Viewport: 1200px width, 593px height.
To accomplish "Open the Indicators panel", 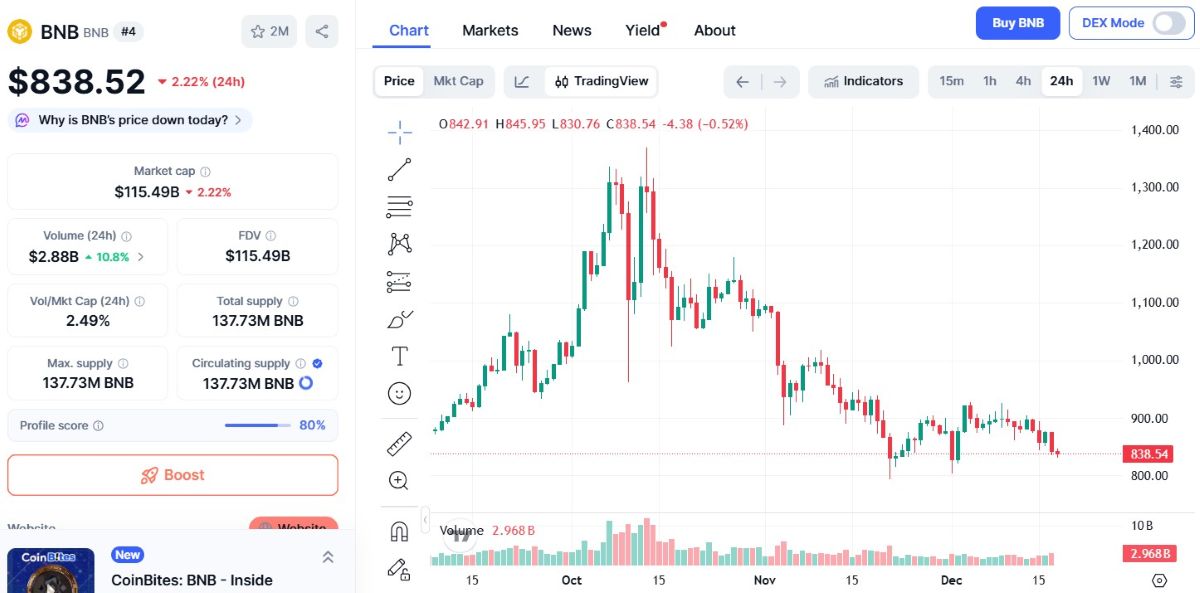I will coord(863,81).
